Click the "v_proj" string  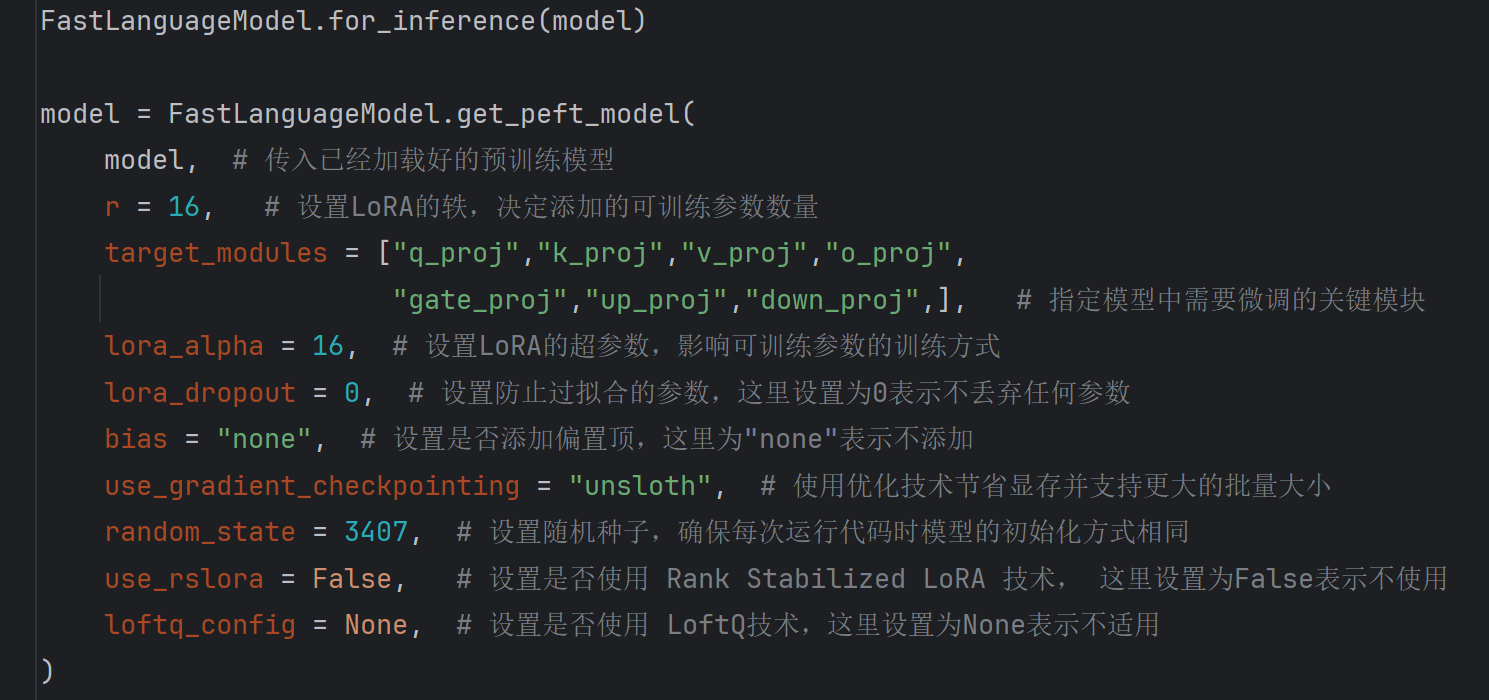(x=746, y=254)
